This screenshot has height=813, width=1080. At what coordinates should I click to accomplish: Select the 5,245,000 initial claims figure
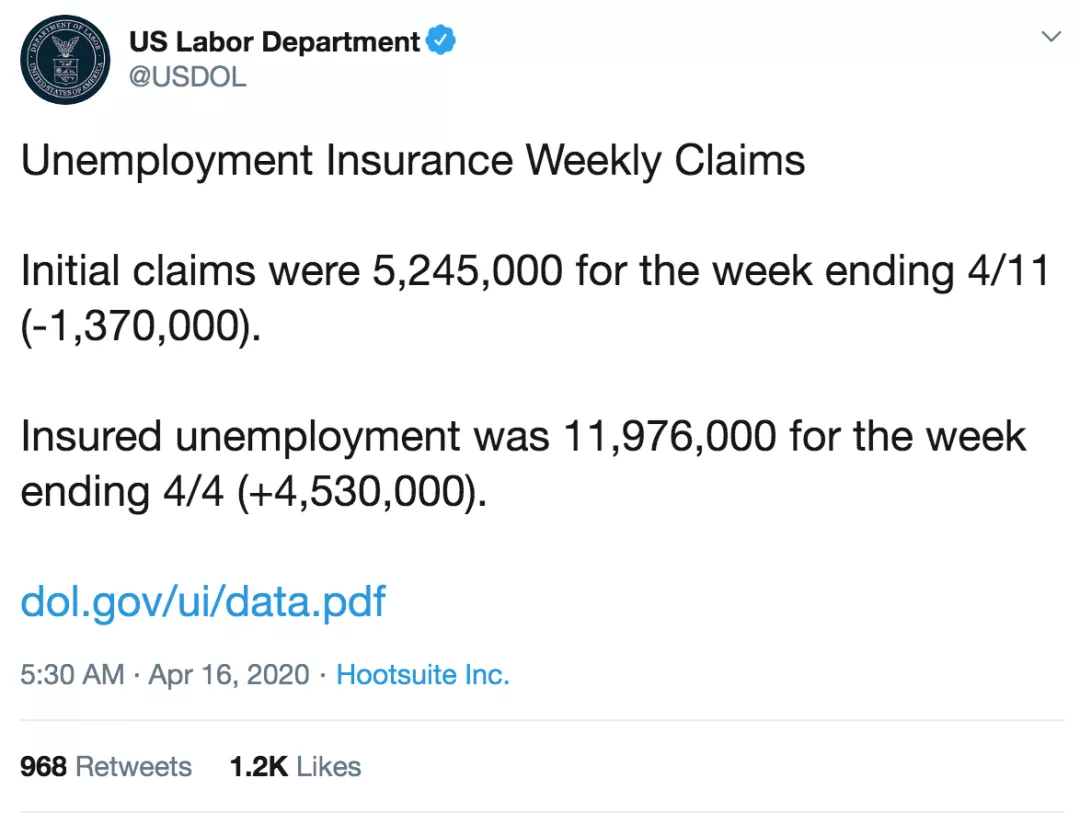pos(468,271)
